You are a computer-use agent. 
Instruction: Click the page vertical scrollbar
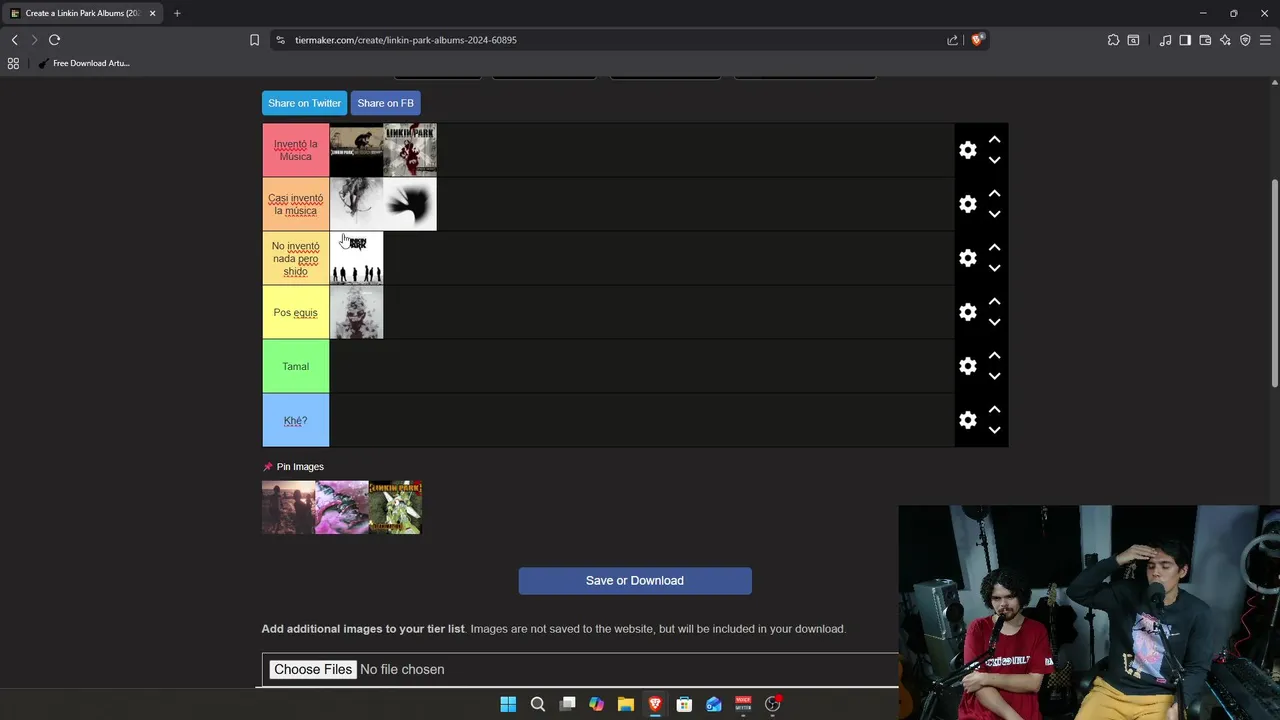point(1275,283)
